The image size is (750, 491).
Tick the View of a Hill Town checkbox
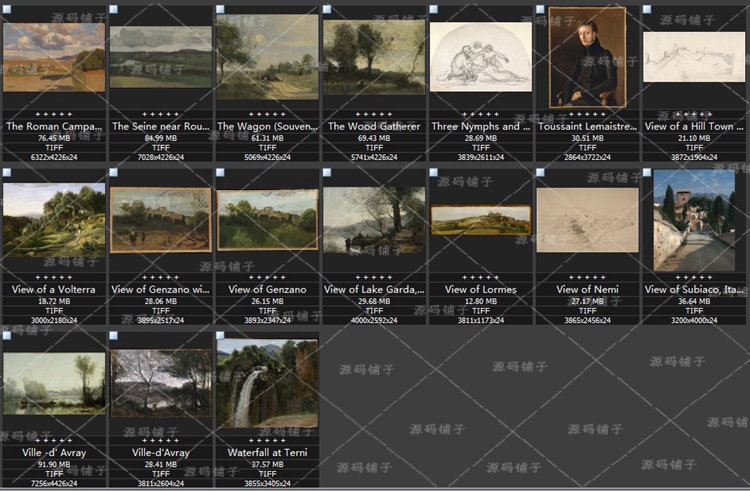click(x=647, y=9)
